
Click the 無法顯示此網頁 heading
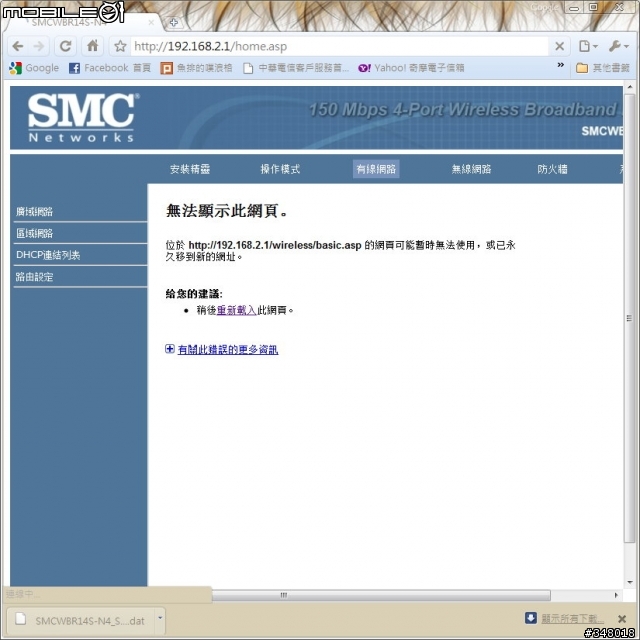coord(227,211)
